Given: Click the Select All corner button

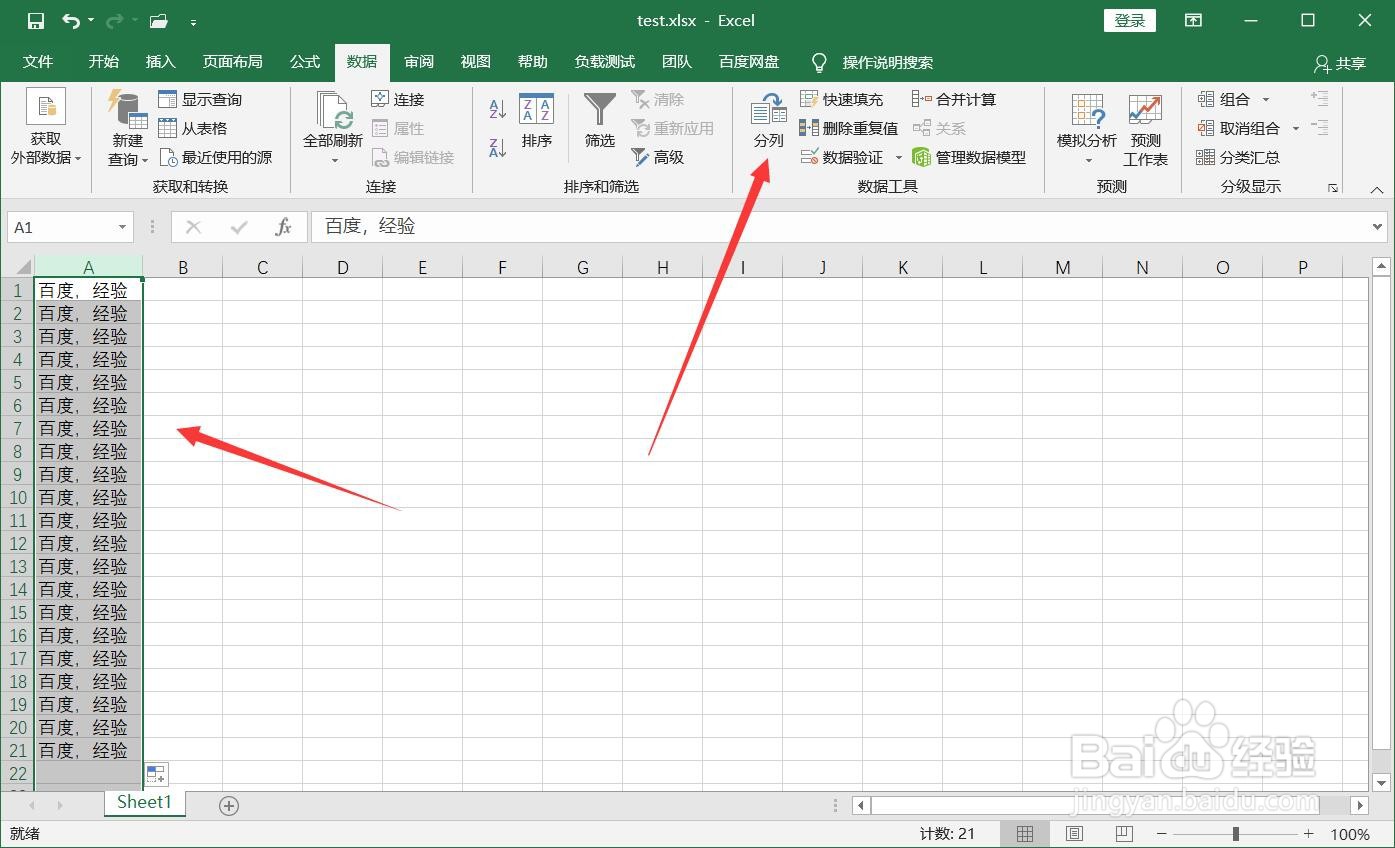Looking at the screenshot, I should [x=18, y=267].
